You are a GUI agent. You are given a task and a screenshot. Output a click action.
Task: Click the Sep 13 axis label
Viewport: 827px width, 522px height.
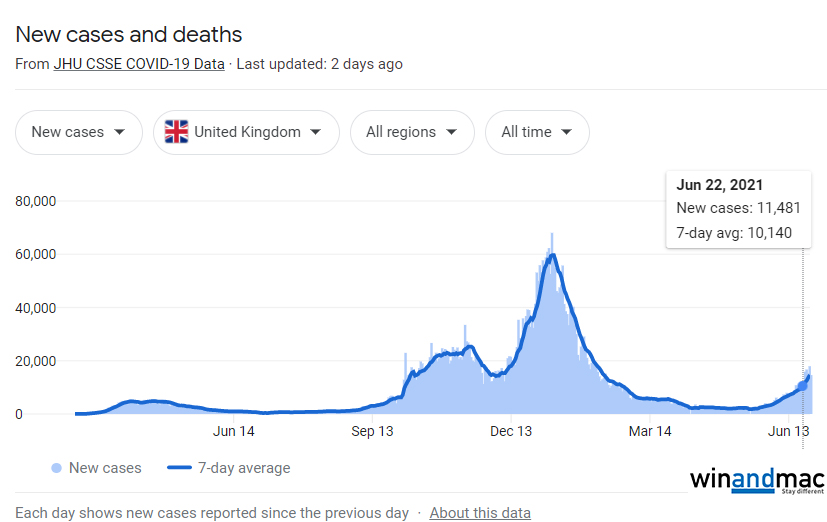pos(372,431)
